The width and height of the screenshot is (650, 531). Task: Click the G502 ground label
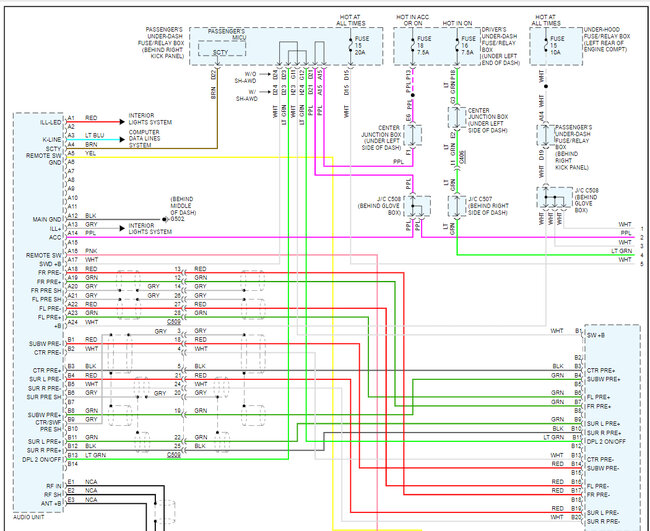tap(177, 219)
